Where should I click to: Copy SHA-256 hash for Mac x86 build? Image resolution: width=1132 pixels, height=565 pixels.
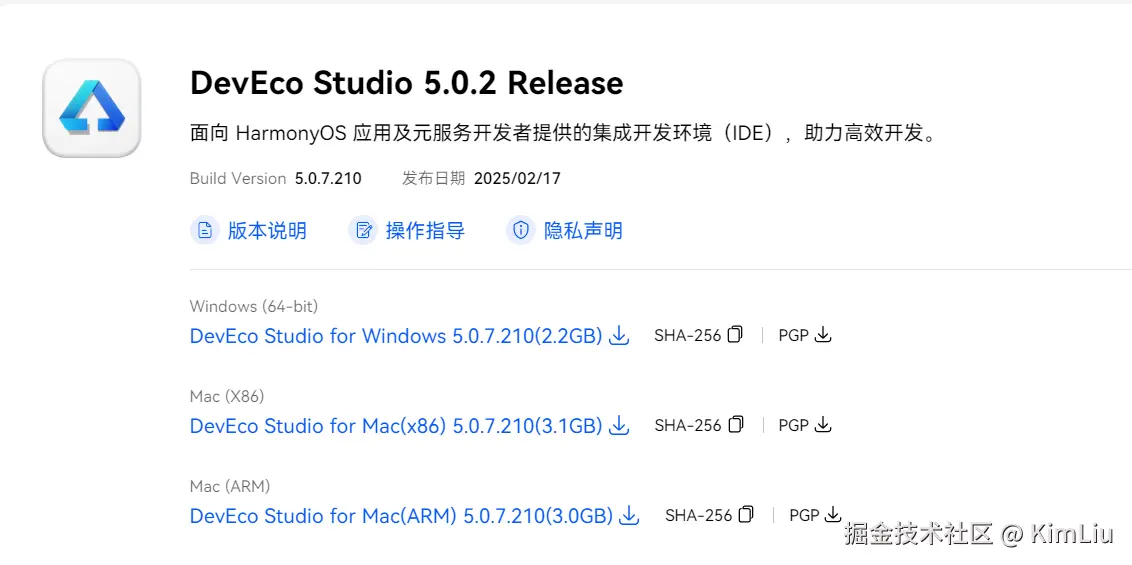pos(736,425)
